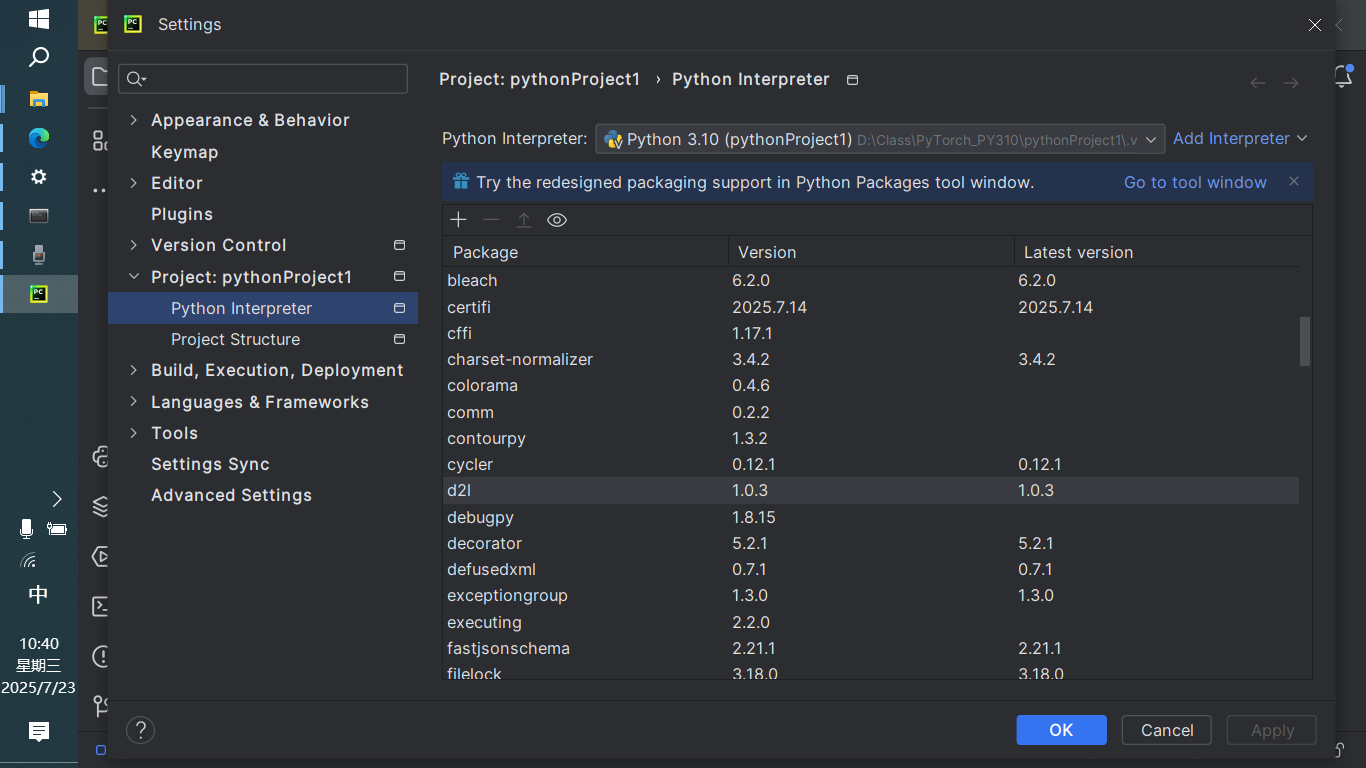Screen dimensions: 1366x768
Task: Click the Wi-Fi network tray icon
Action: pos(28,561)
